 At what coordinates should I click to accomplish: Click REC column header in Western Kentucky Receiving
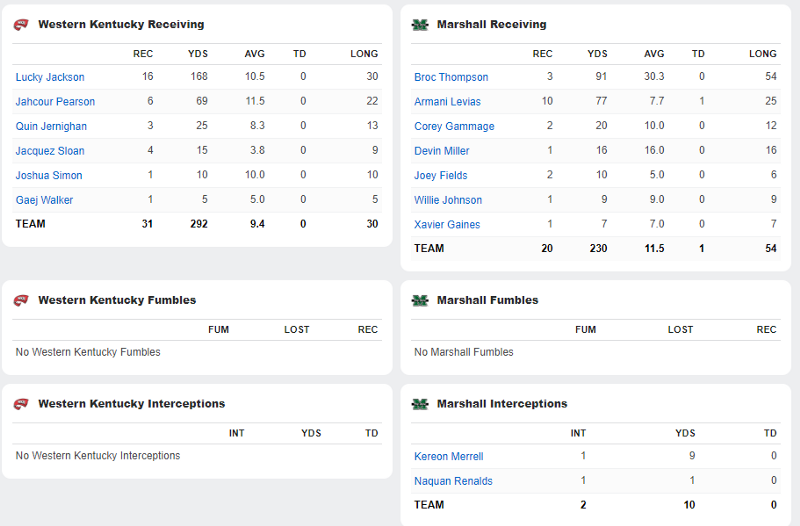coord(143,54)
